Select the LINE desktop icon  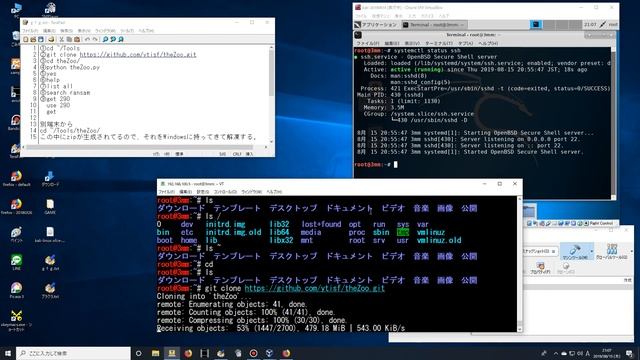coord(16,262)
